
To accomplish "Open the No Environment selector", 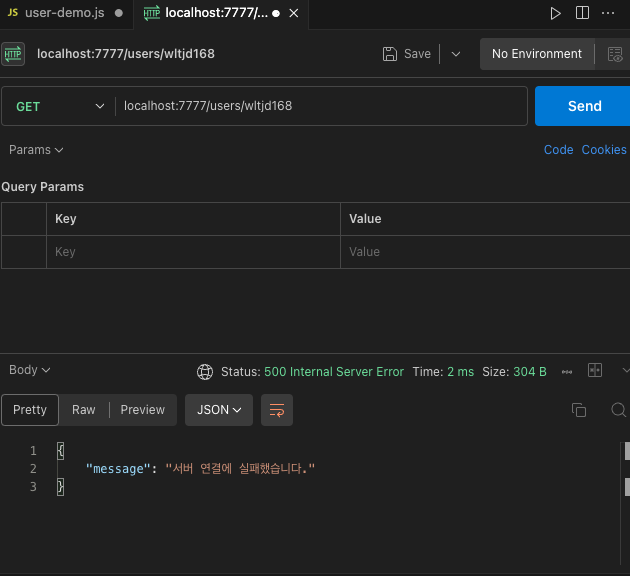I will tap(537, 54).
